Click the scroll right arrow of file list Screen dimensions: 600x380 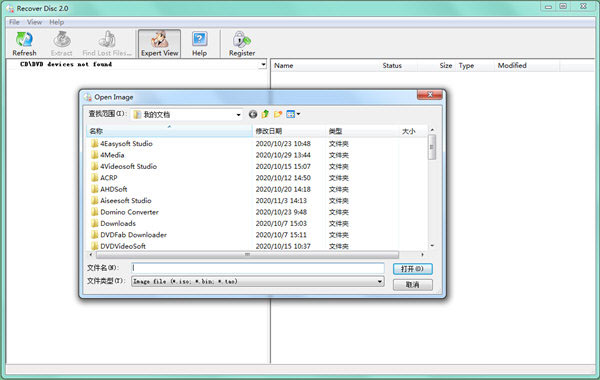click(422, 255)
